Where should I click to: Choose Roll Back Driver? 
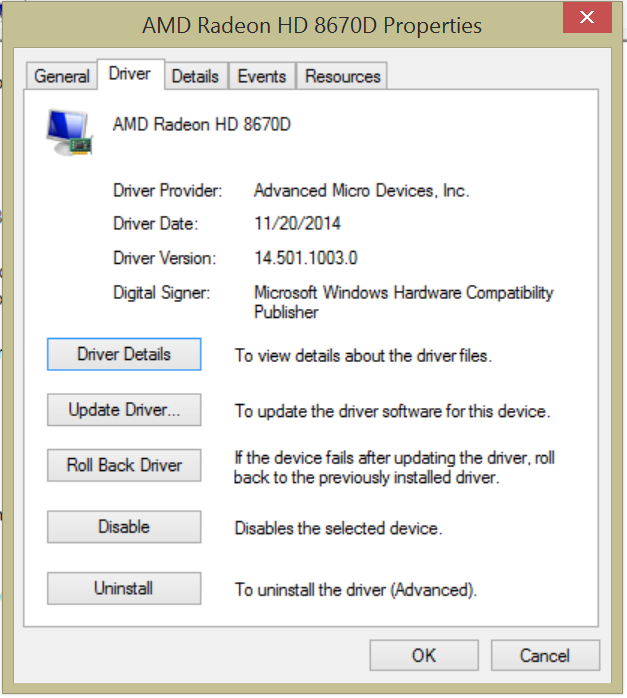[x=124, y=465]
